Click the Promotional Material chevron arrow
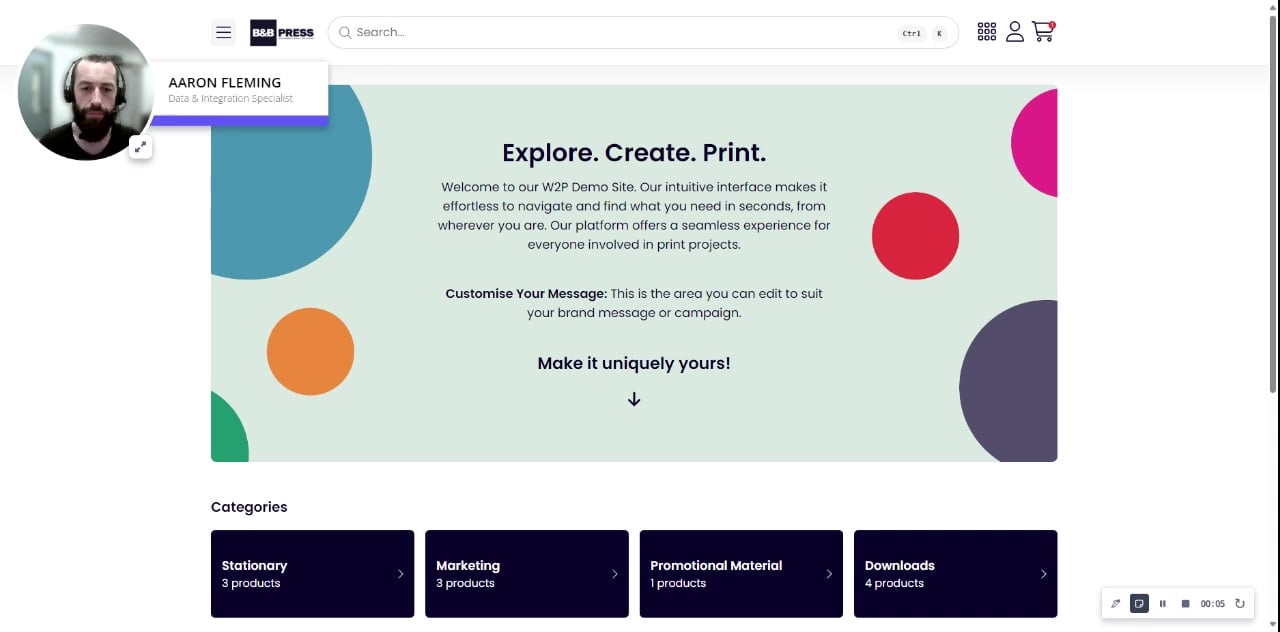Screen dimensions: 1280x632 [829, 574]
